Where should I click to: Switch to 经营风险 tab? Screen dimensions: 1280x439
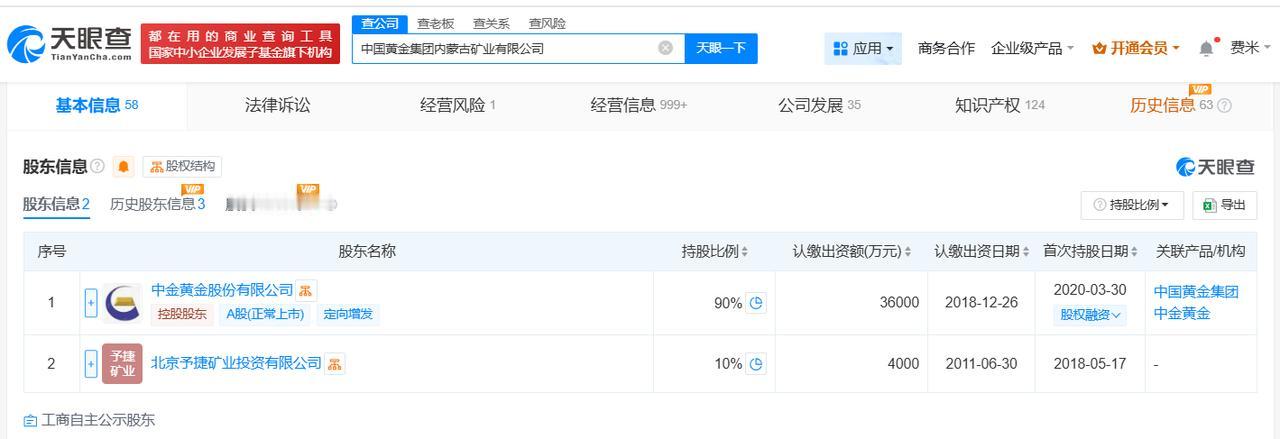pos(458,105)
